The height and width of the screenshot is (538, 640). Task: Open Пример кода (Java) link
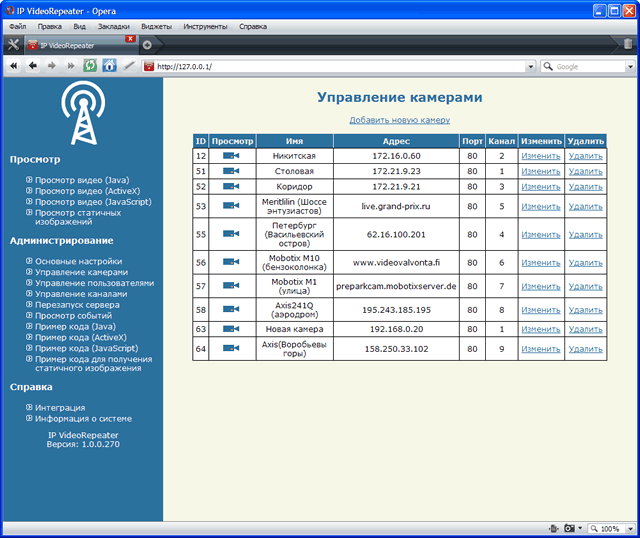[x=76, y=327]
